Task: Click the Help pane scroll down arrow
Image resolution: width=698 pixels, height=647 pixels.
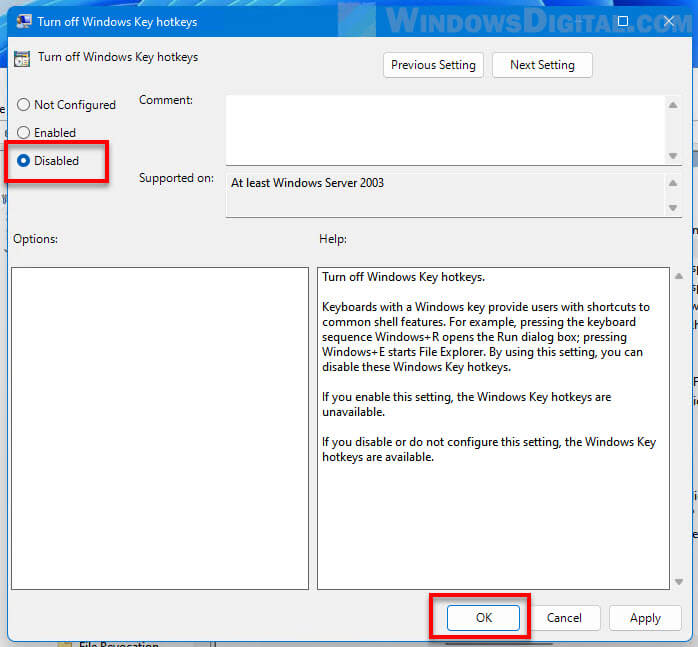Action: [679, 582]
